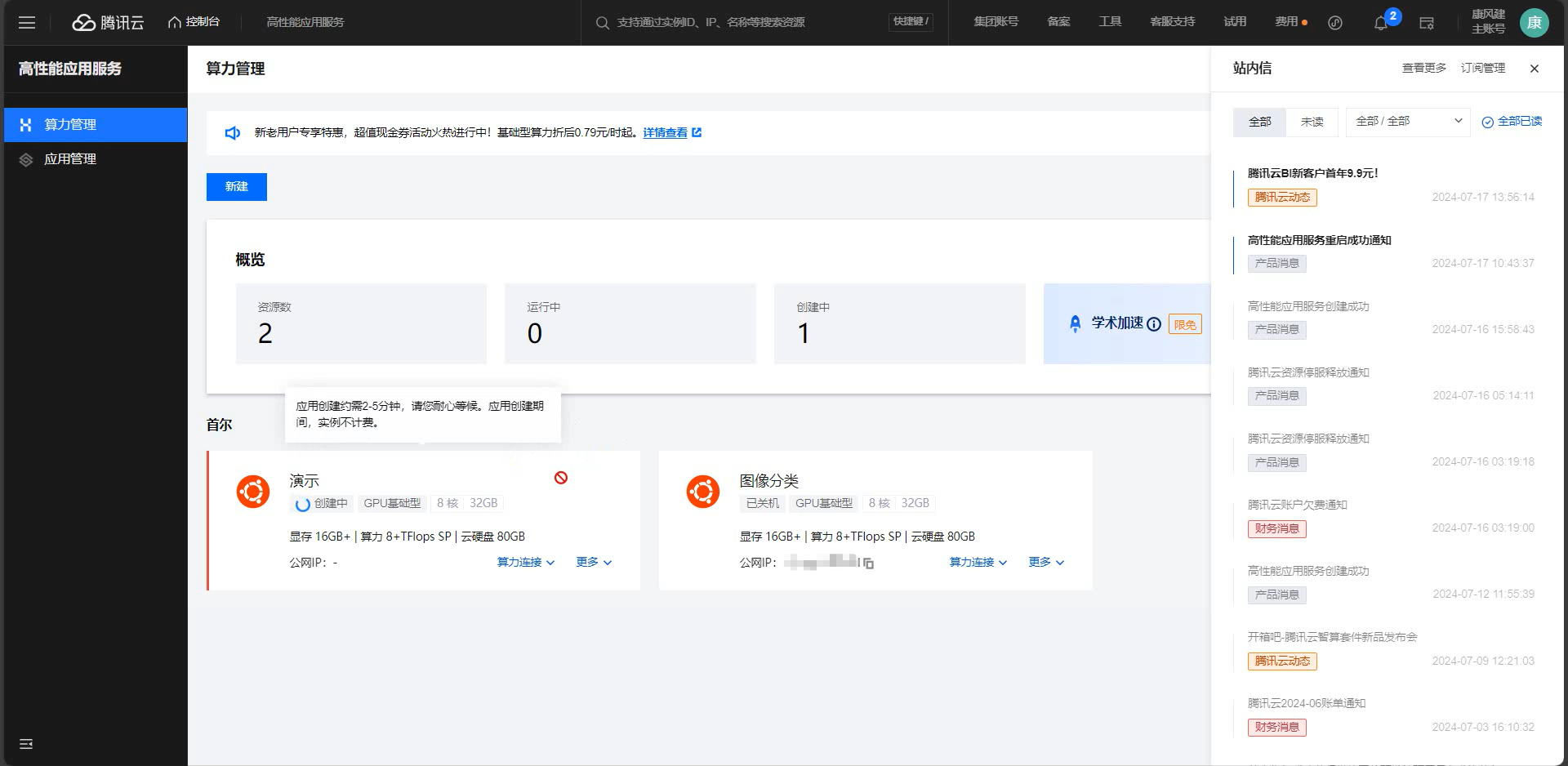This screenshot has height=766, width=1568.
Task: Switch to the 未读 messages tab
Action: tap(1312, 122)
